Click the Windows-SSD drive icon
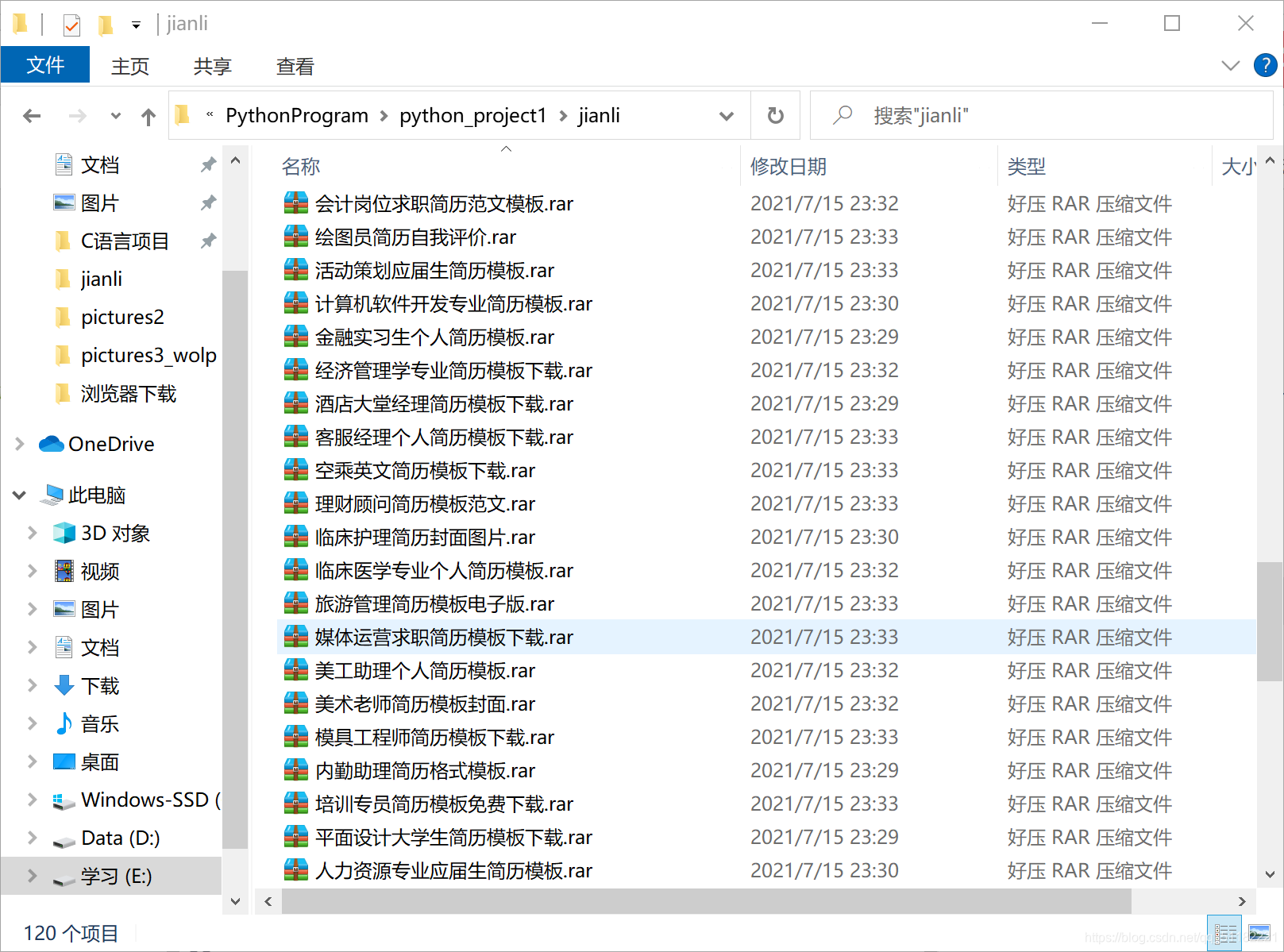Image resolution: width=1284 pixels, height=952 pixels. pos(64,800)
